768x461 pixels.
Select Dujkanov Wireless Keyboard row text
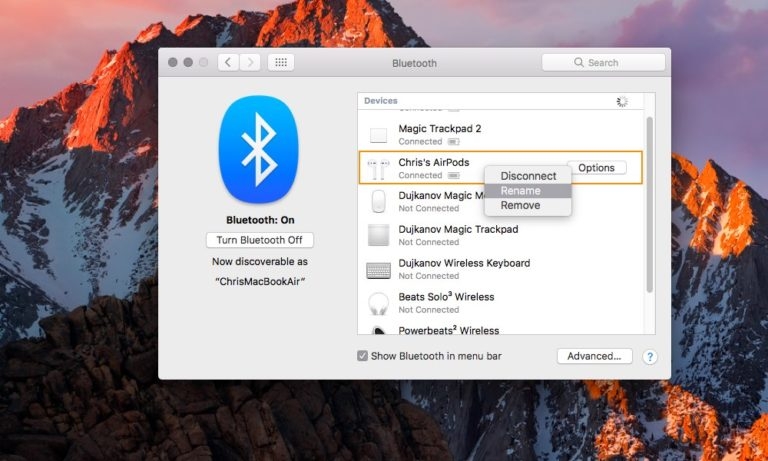point(464,263)
